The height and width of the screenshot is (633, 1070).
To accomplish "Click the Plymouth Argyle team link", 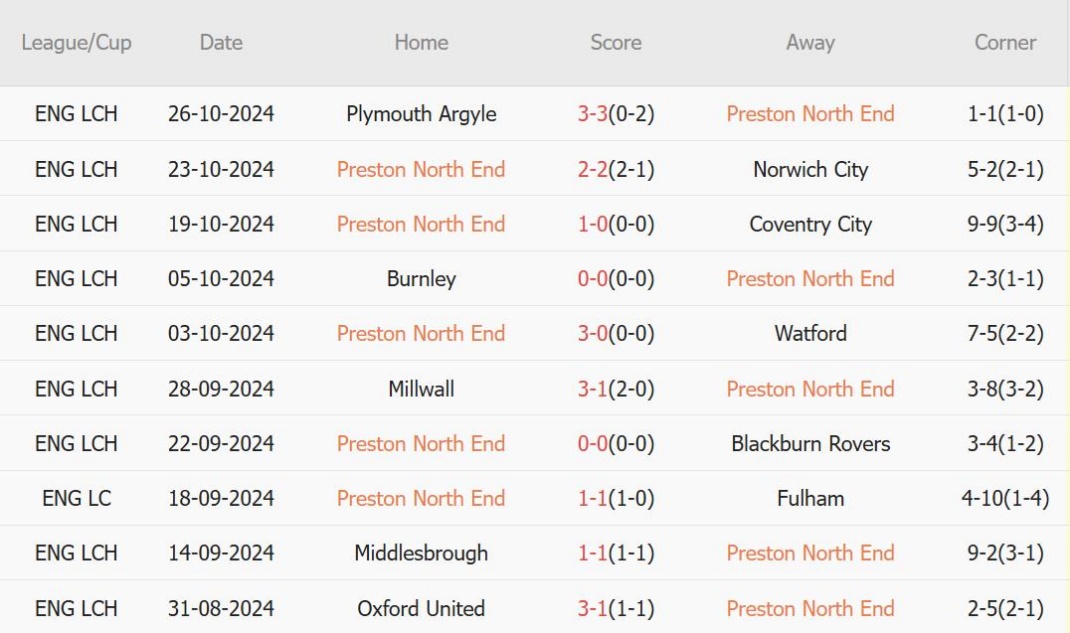I will [421, 114].
